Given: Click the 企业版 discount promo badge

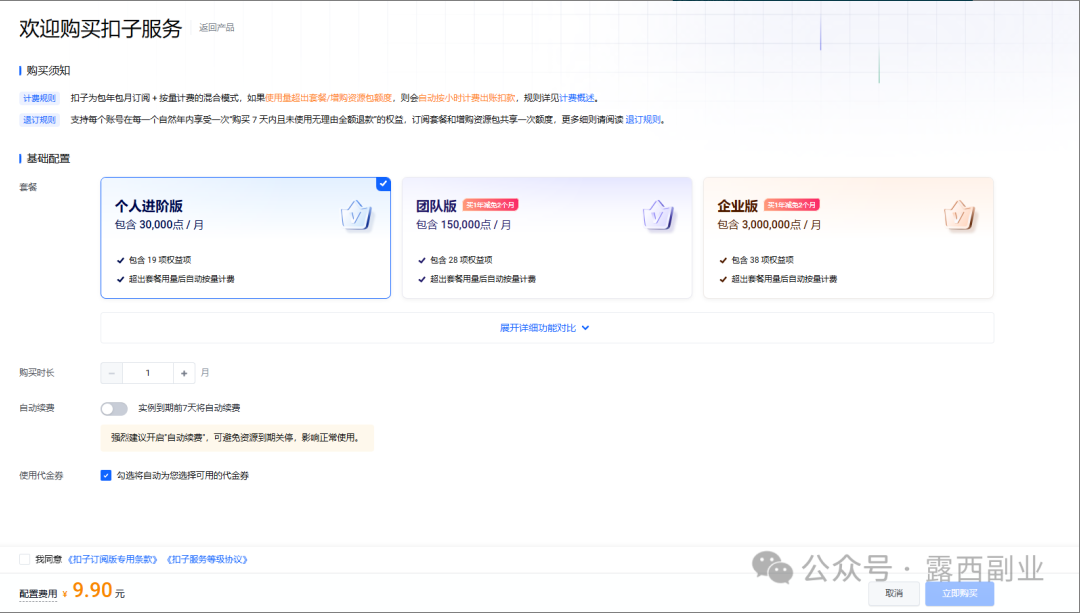Looking at the screenshot, I should 792,205.
